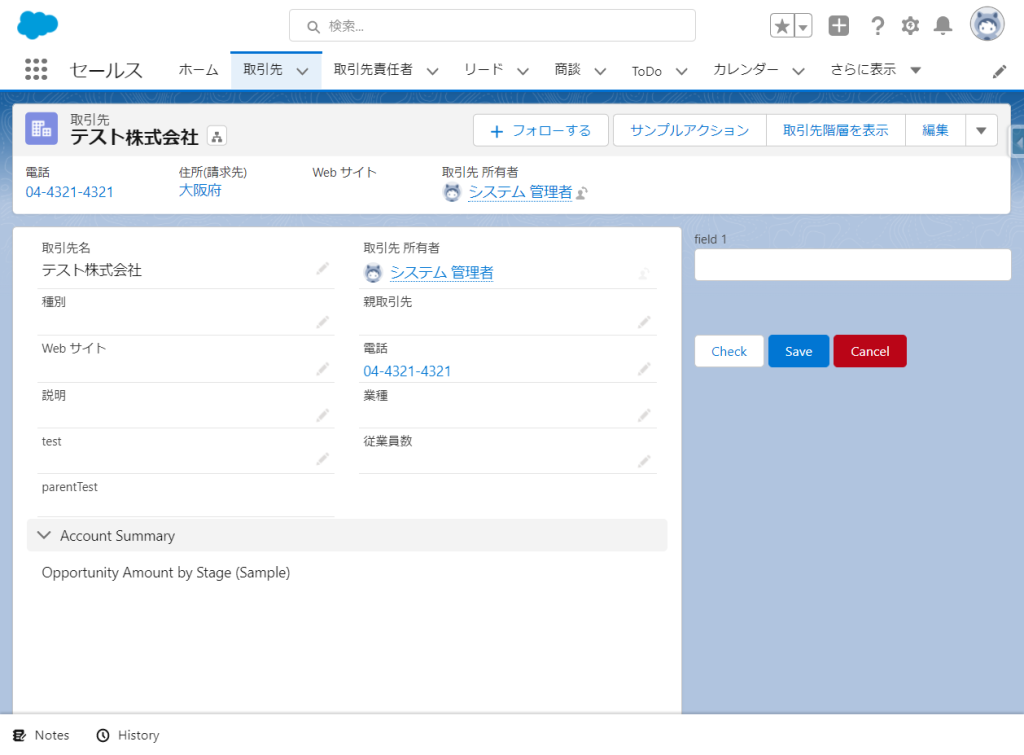Click phone link in highlights panel
The width and height of the screenshot is (1024, 755).
pyautogui.click(x=69, y=192)
